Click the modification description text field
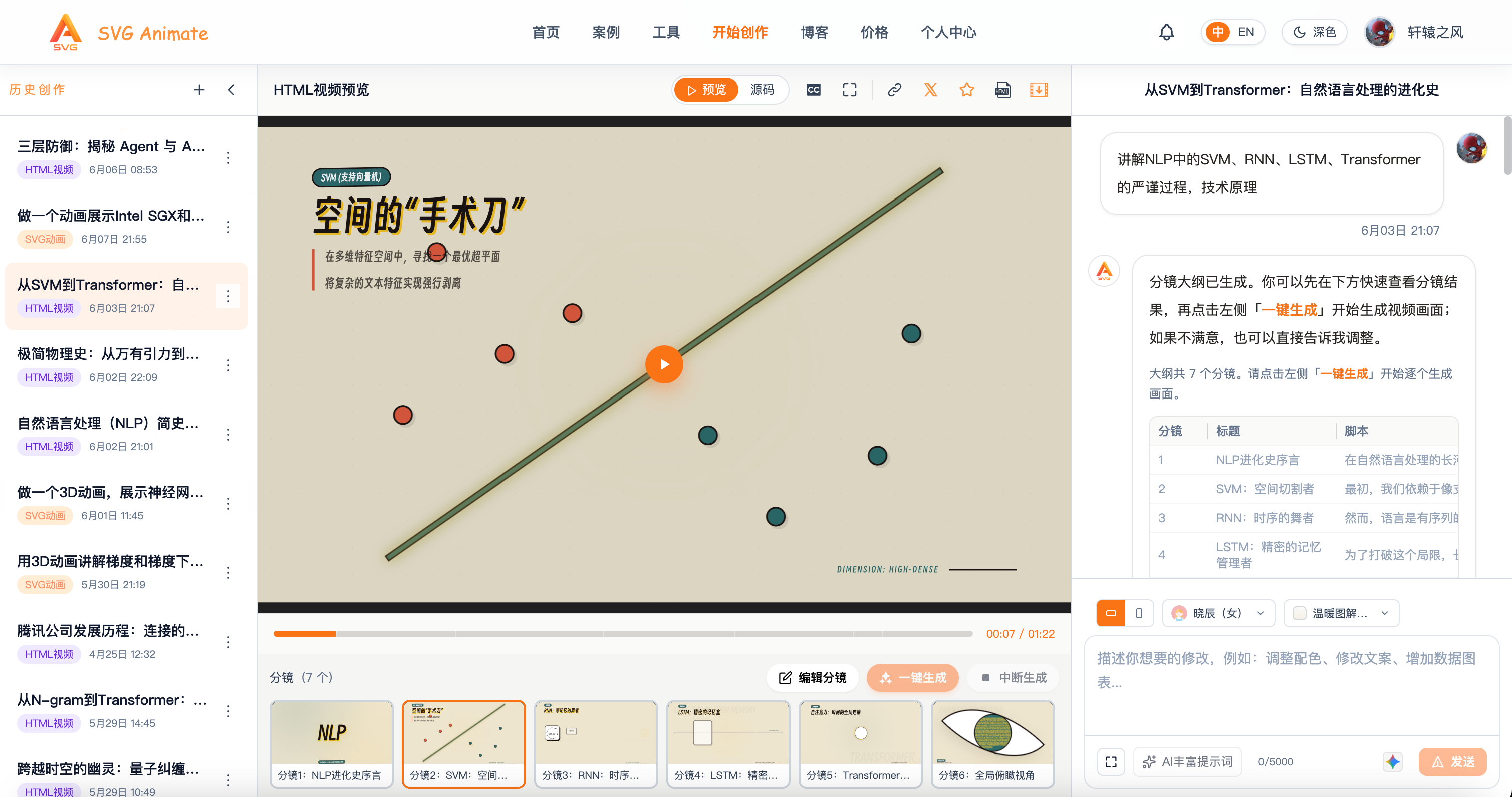1512x797 pixels. 1291,684
